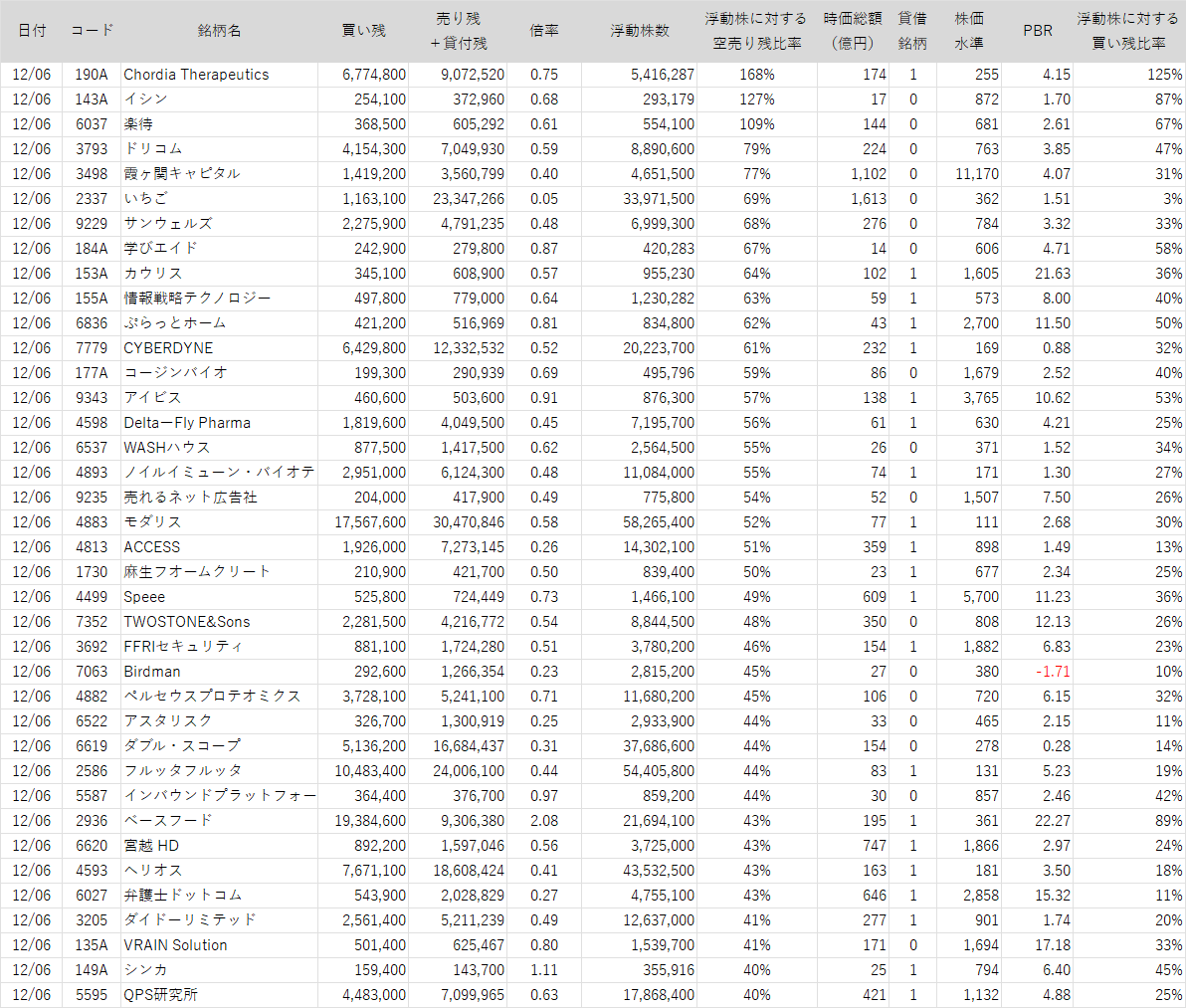Select the code cell 190A
The image size is (1186, 1008).
92,75
